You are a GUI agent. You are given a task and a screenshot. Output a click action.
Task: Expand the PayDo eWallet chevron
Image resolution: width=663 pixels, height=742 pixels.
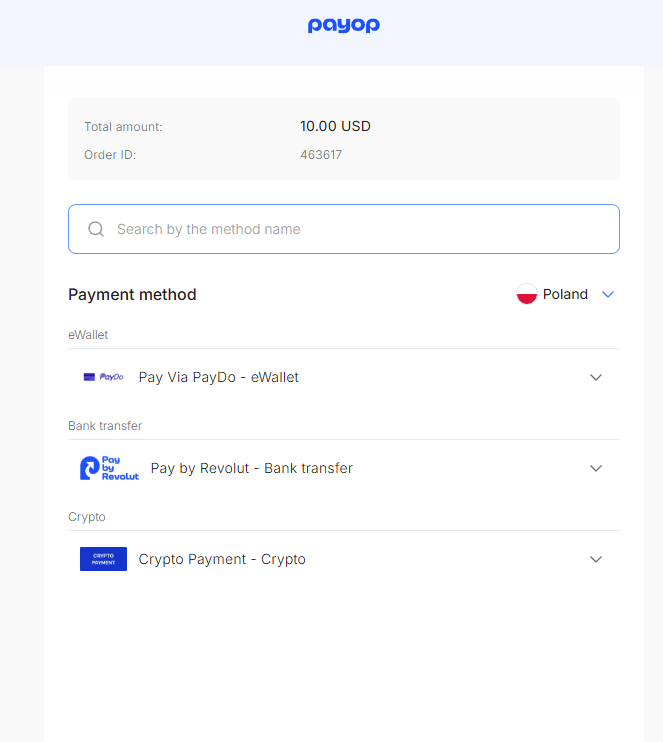(x=596, y=377)
